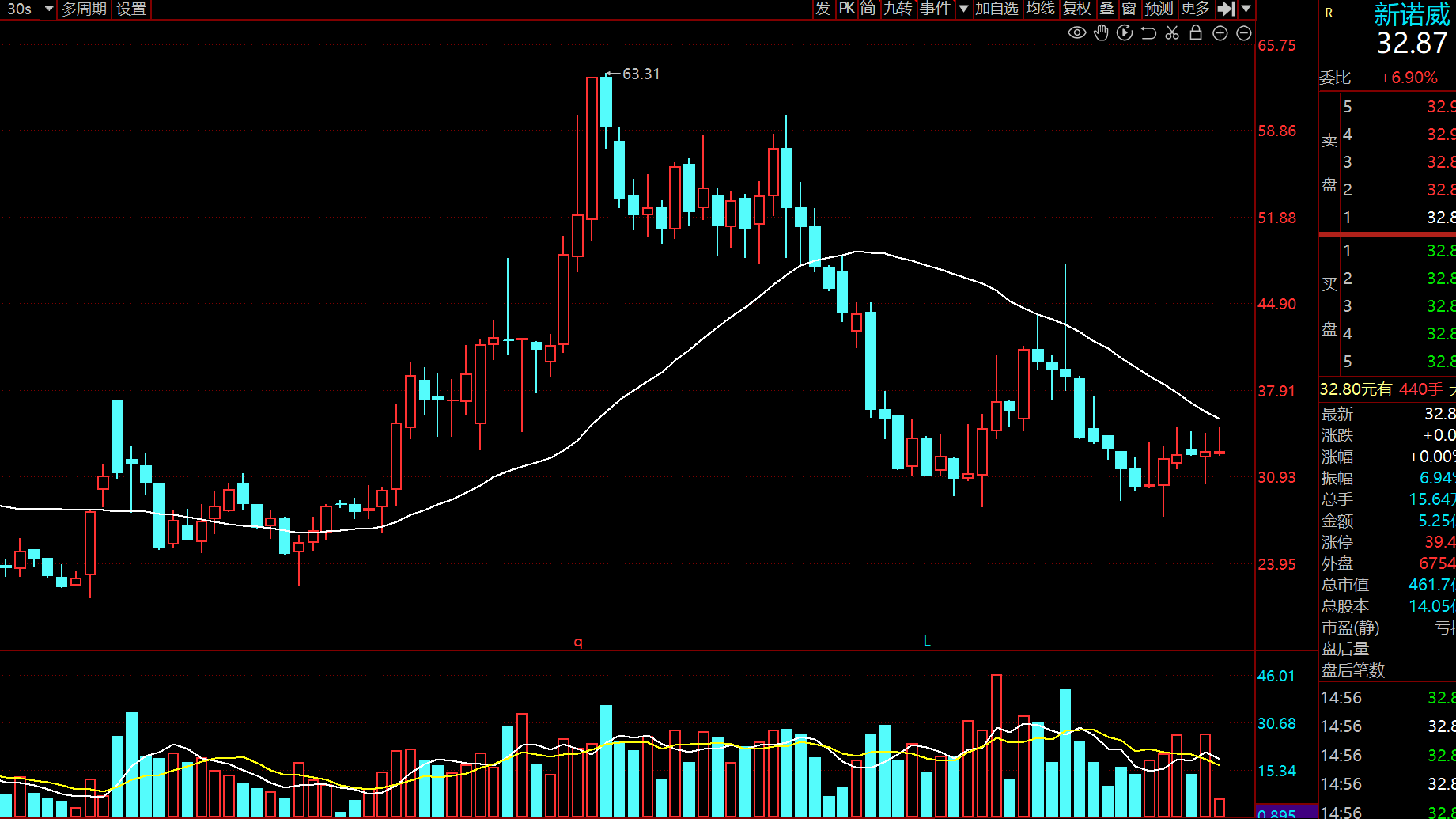Image resolution: width=1456 pixels, height=819 pixels.
Task: Click the 63.31 high price marker
Action: coord(641,74)
